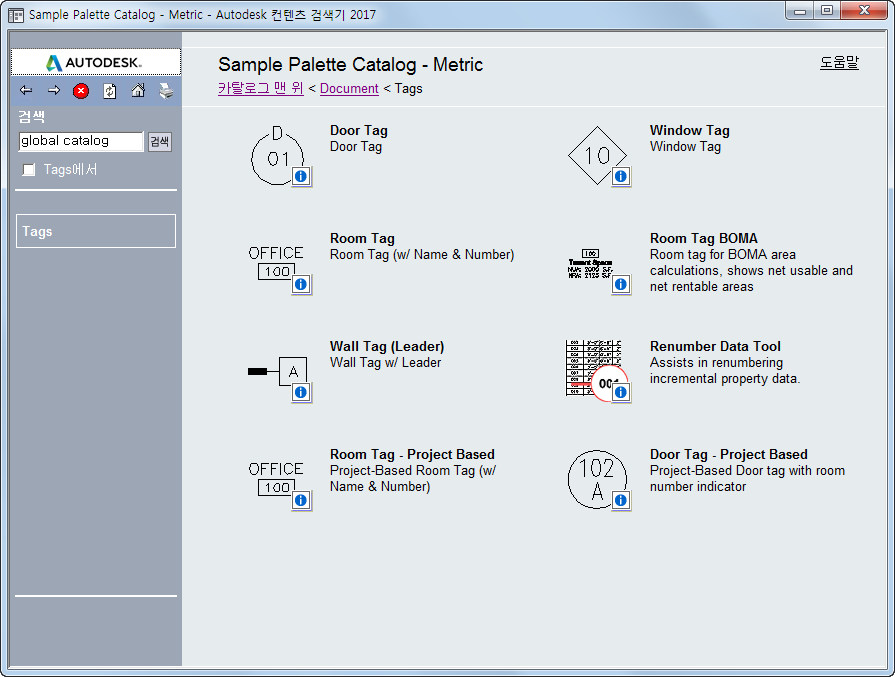
Task: Select the Room Tag OFFICE 100 thumbnail
Action: point(276,263)
